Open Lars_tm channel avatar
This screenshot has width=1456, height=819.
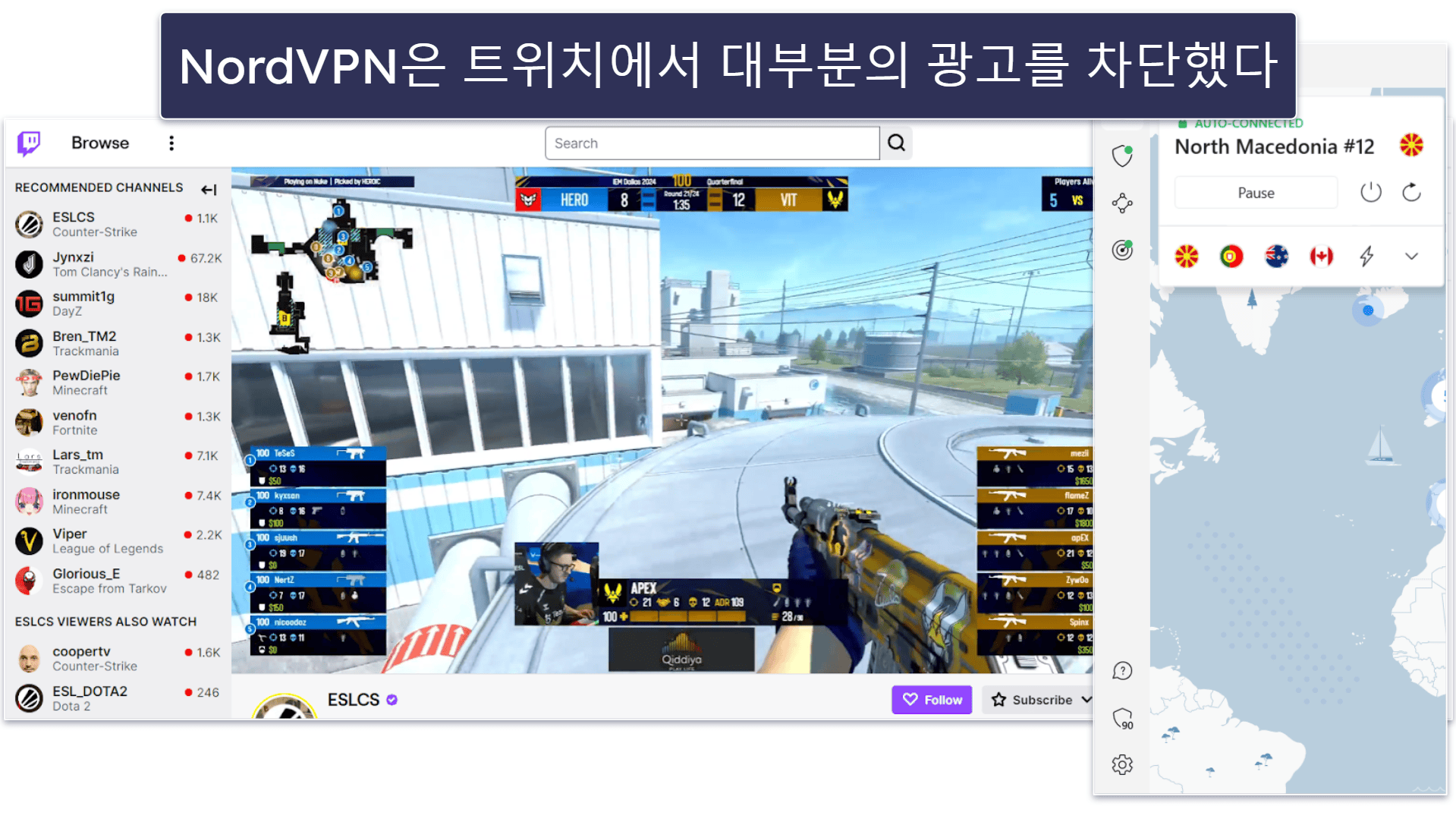point(29,461)
